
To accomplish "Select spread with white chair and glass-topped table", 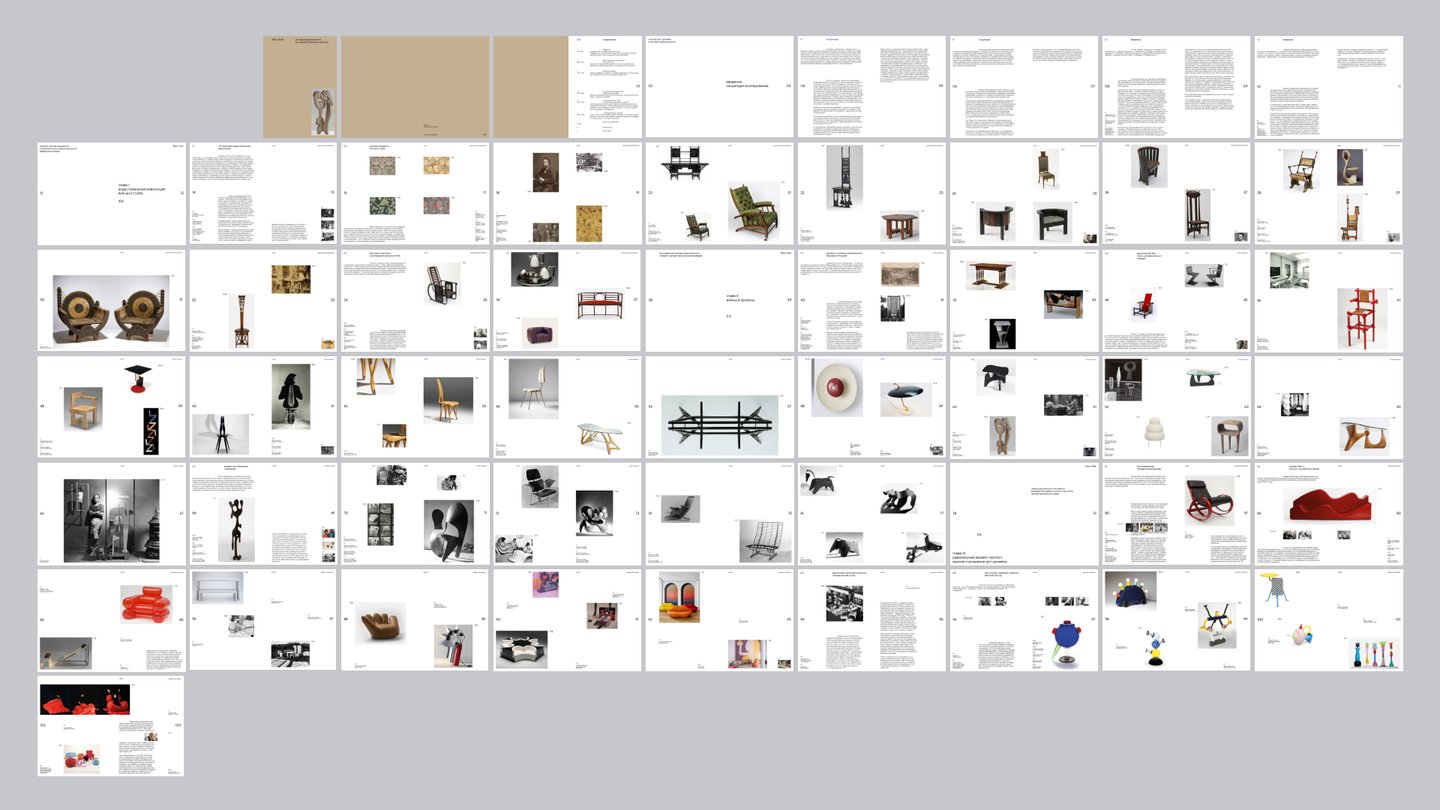I will point(567,407).
